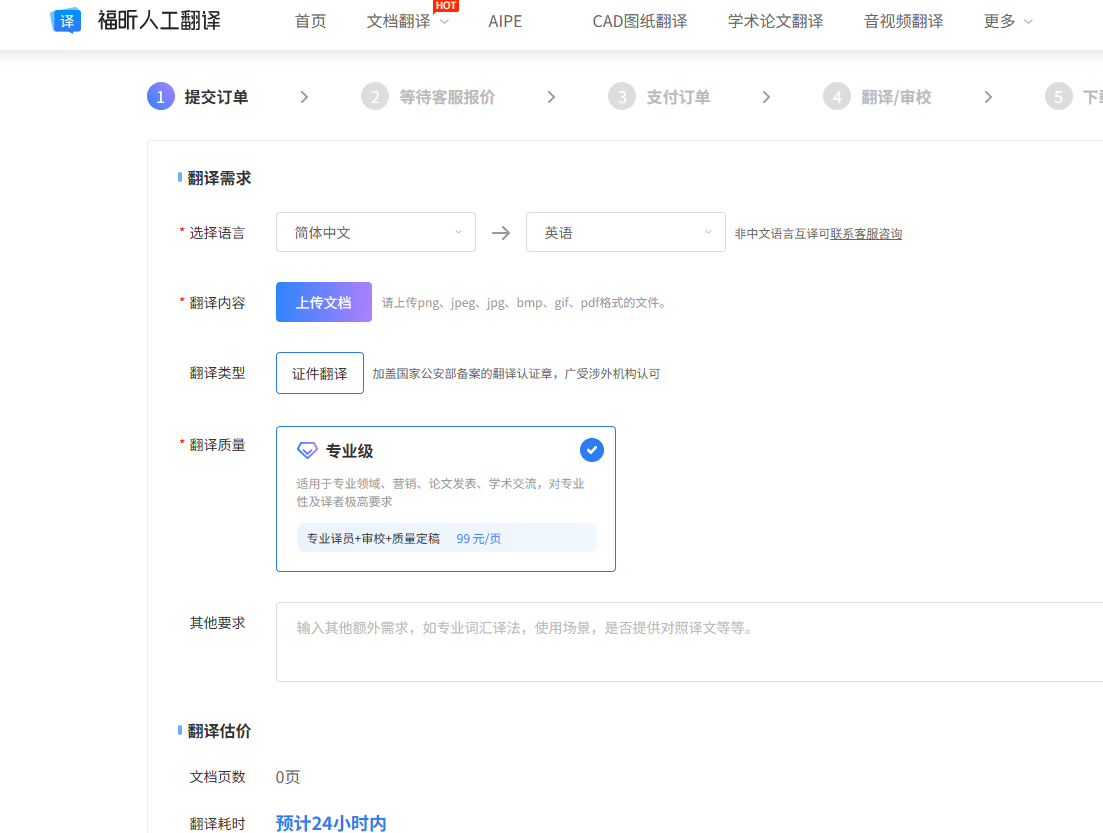Click the 其他要求 text area
This screenshot has width=1103, height=833.
(x=689, y=642)
